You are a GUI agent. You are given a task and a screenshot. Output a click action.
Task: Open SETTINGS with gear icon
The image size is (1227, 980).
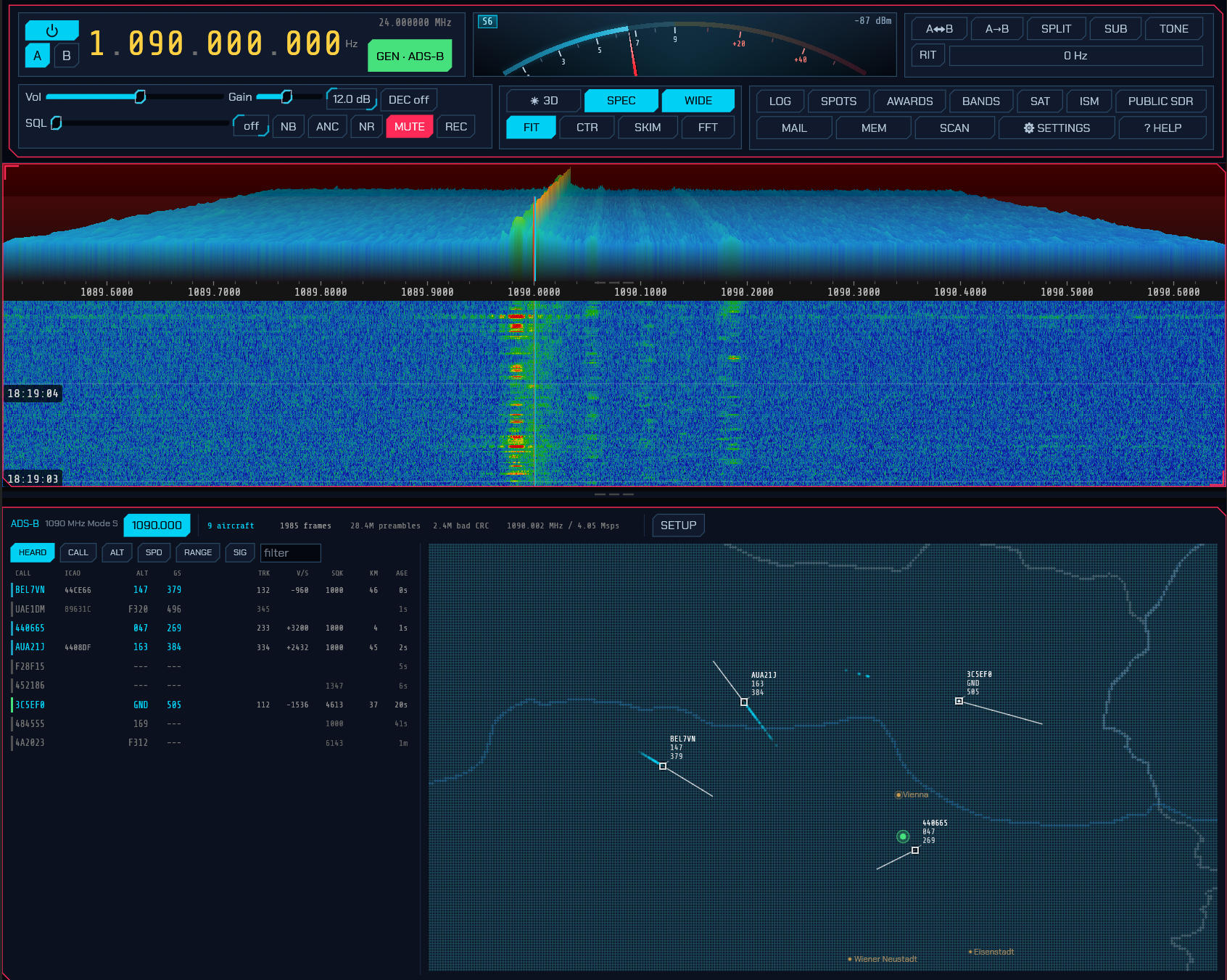pos(1057,128)
